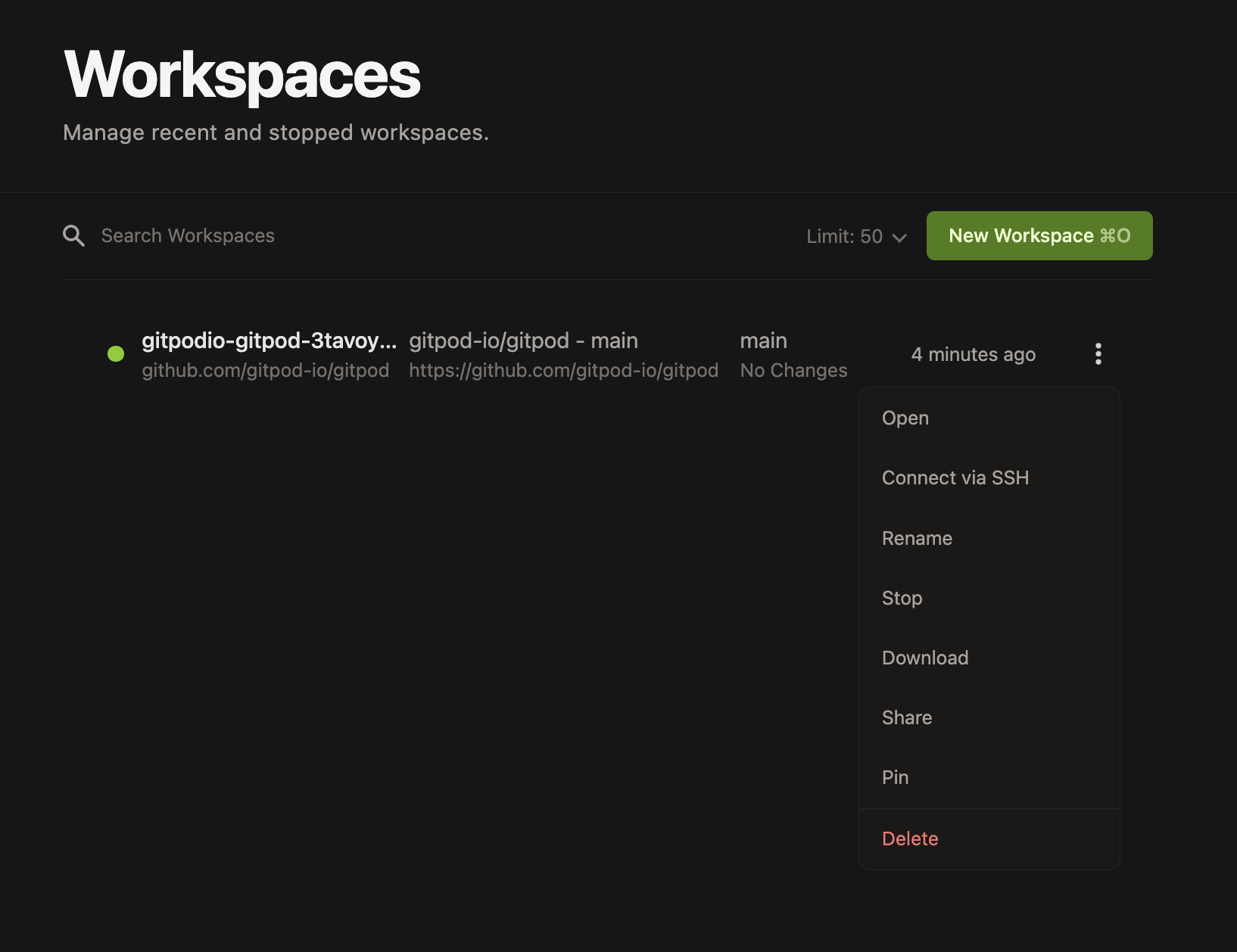Image resolution: width=1237 pixels, height=952 pixels.
Task: Click the chevron next to Limit 50
Action: coord(899,238)
